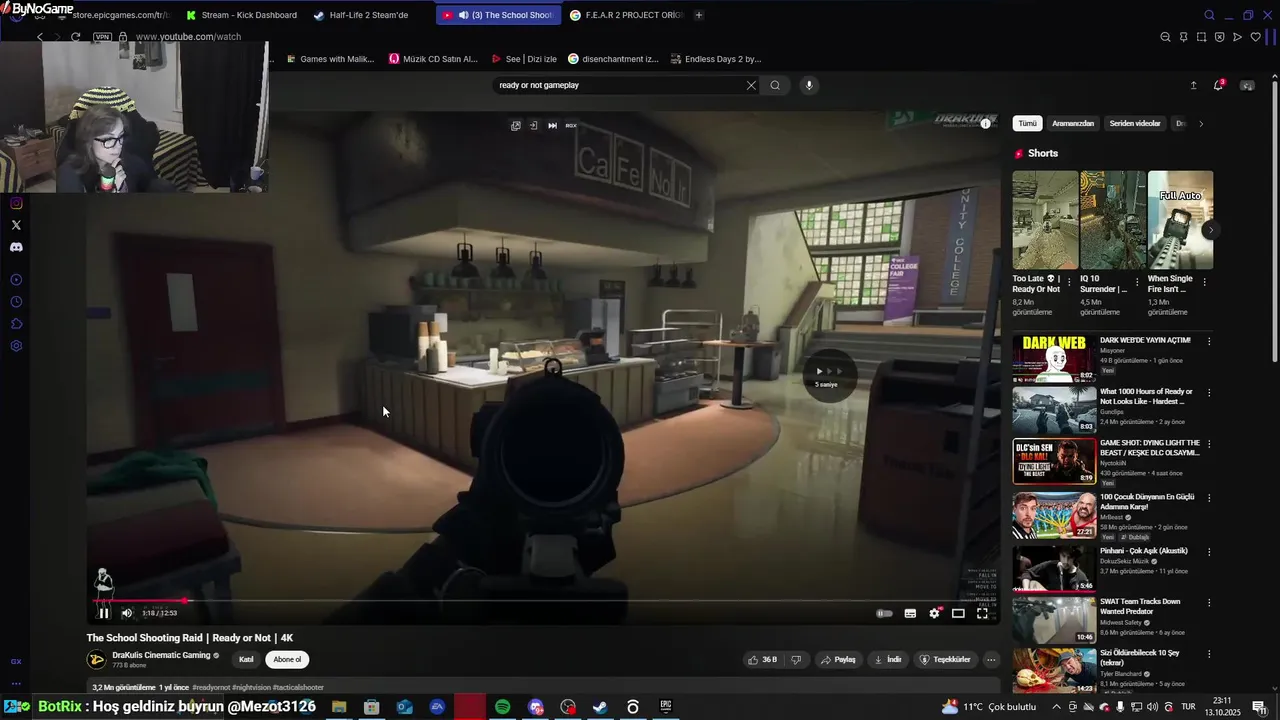Open Spotify from the taskbar
This screenshot has height=720, width=1280.
[x=502, y=707]
